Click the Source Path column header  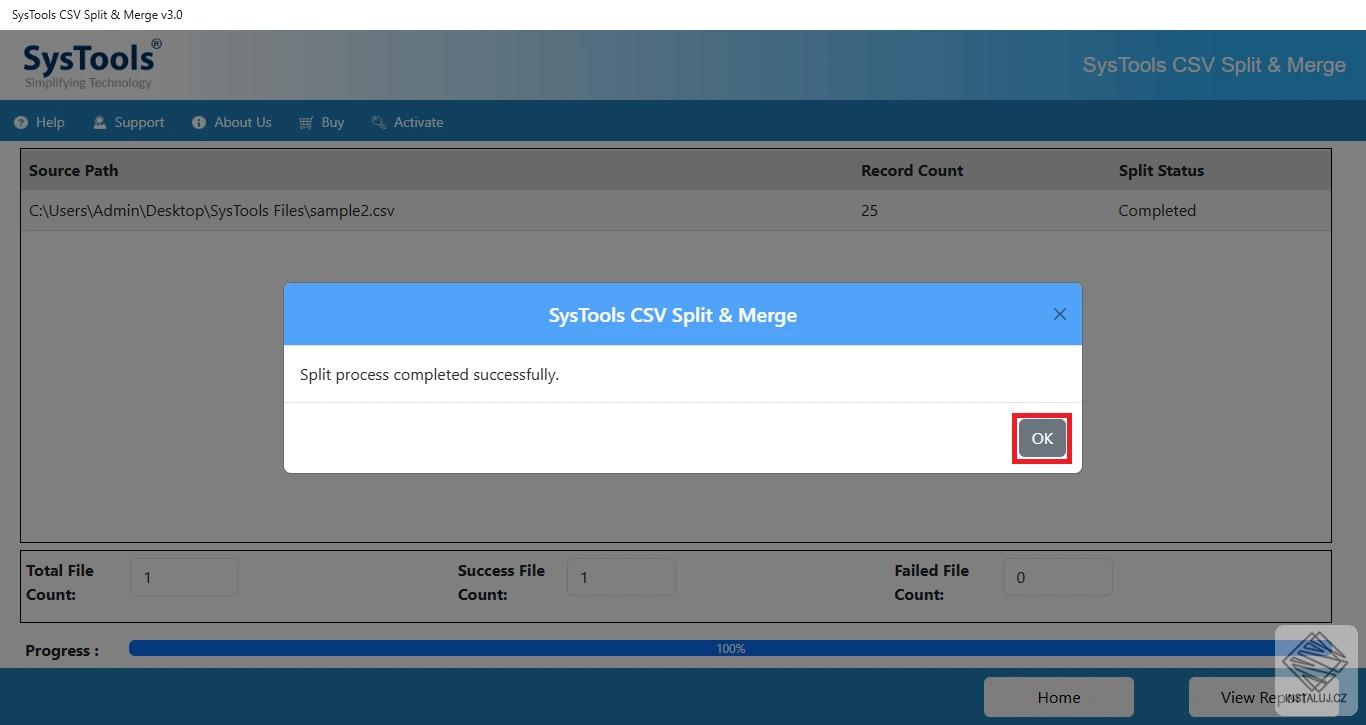(x=73, y=170)
